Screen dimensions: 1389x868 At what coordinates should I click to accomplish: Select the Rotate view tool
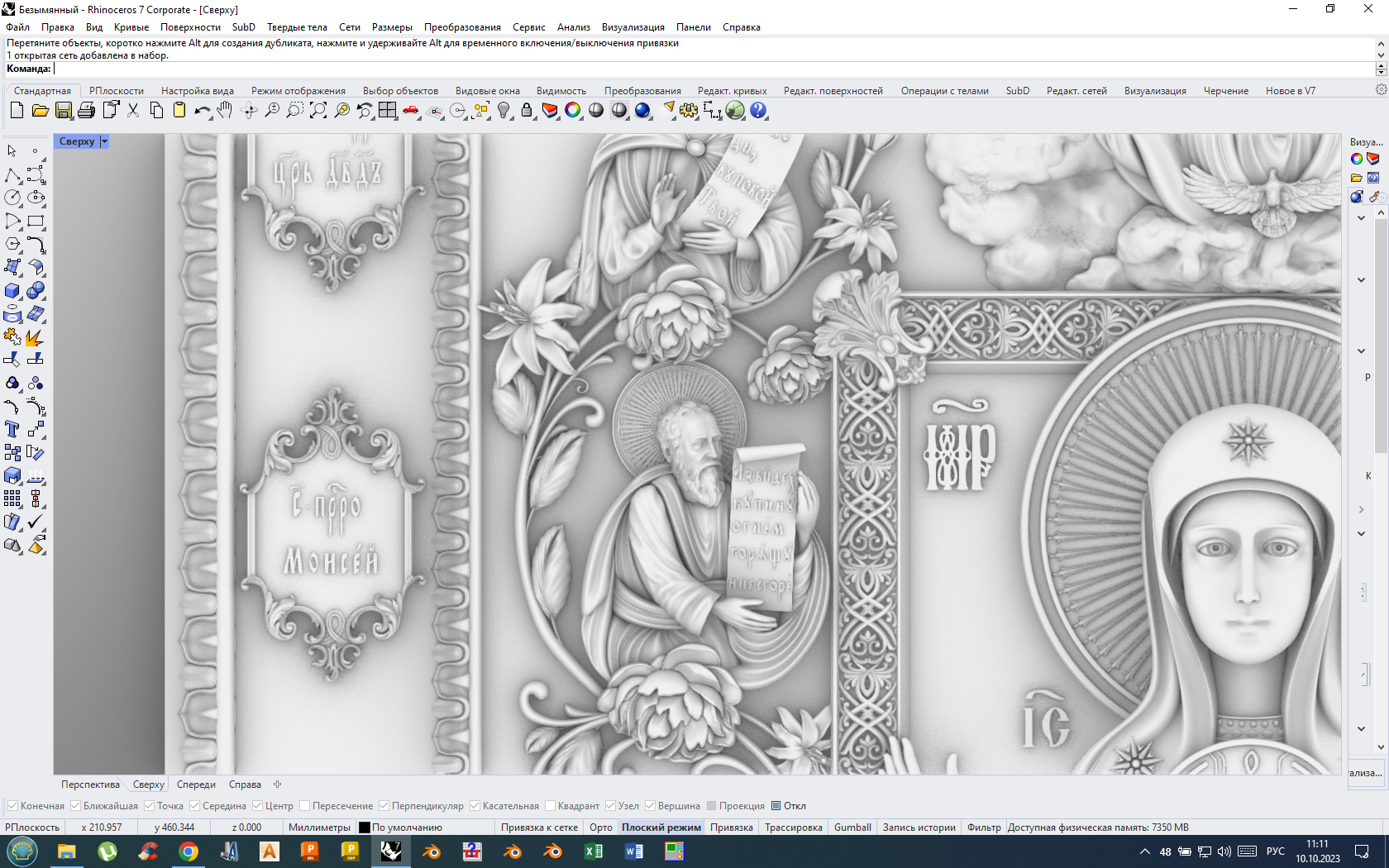(249, 110)
